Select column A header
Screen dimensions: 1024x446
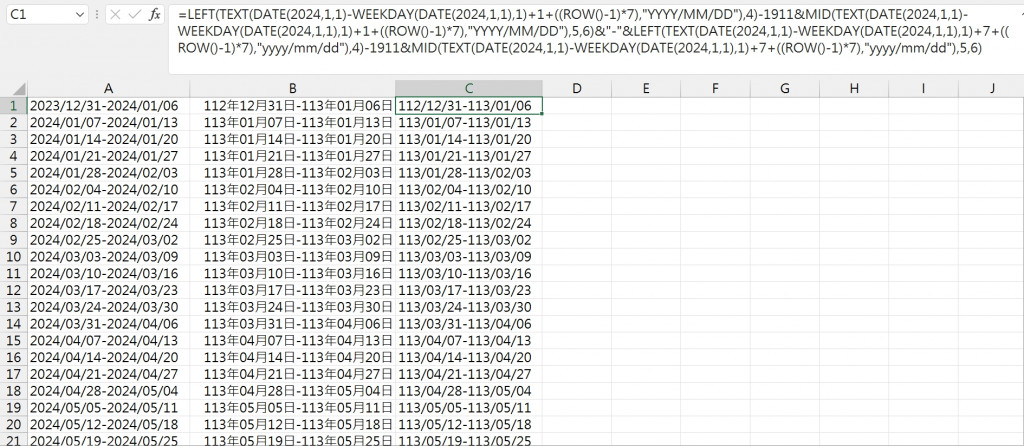[108, 89]
